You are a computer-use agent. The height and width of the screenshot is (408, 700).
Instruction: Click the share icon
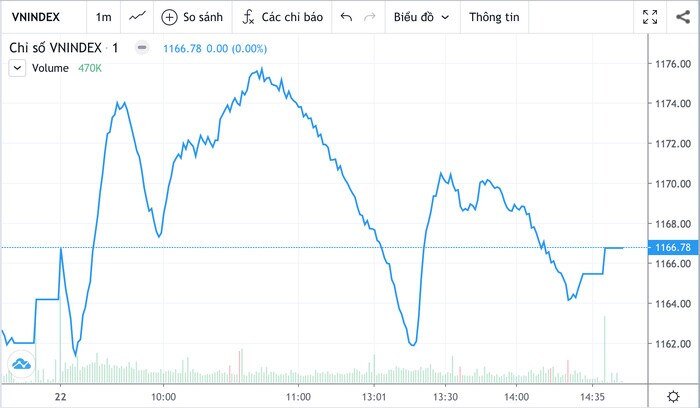(683, 17)
